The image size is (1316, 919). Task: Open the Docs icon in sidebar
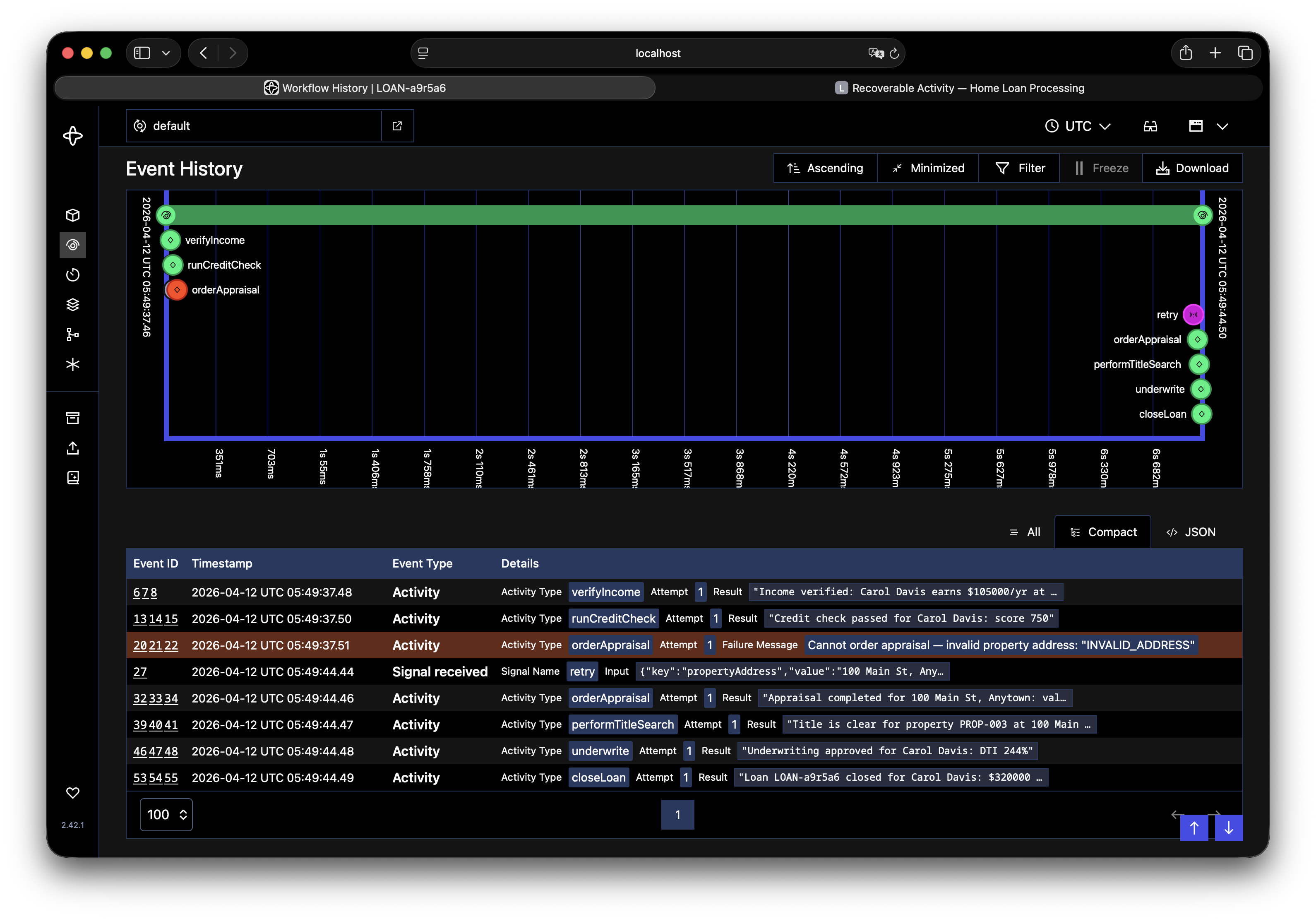coord(73,478)
